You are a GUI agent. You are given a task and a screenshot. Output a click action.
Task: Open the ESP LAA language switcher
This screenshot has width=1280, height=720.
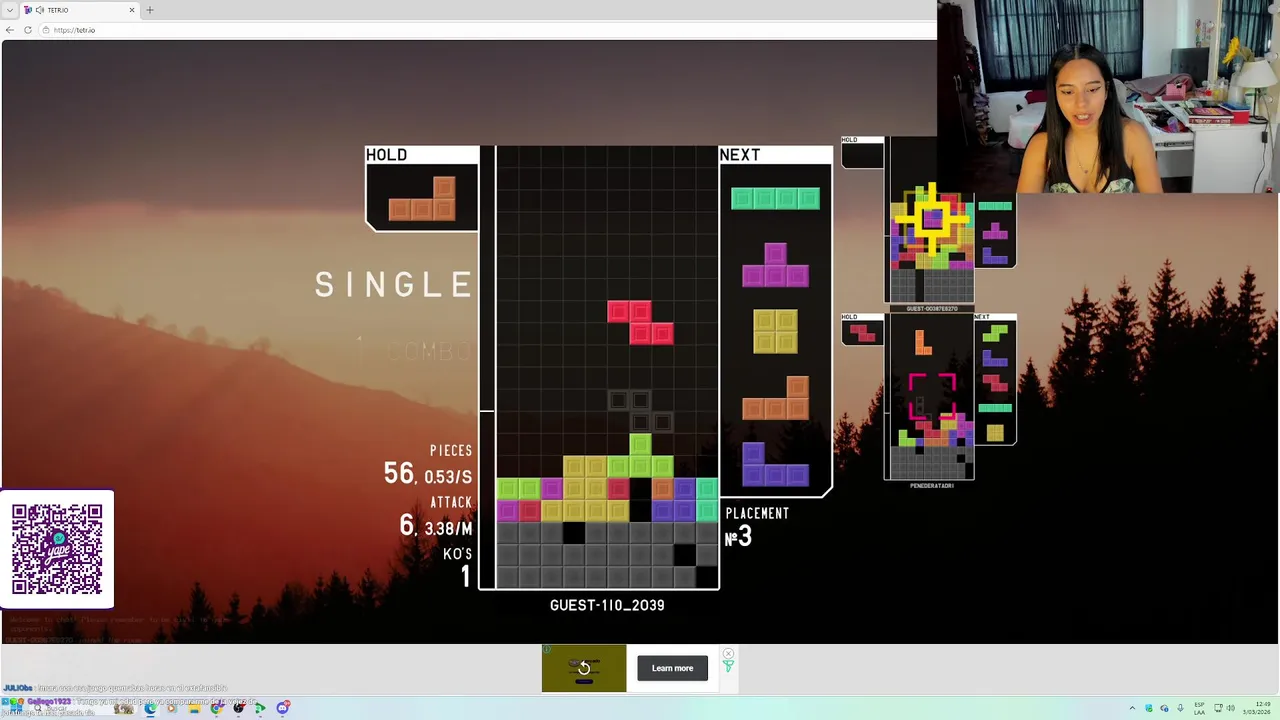[1200, 708]
